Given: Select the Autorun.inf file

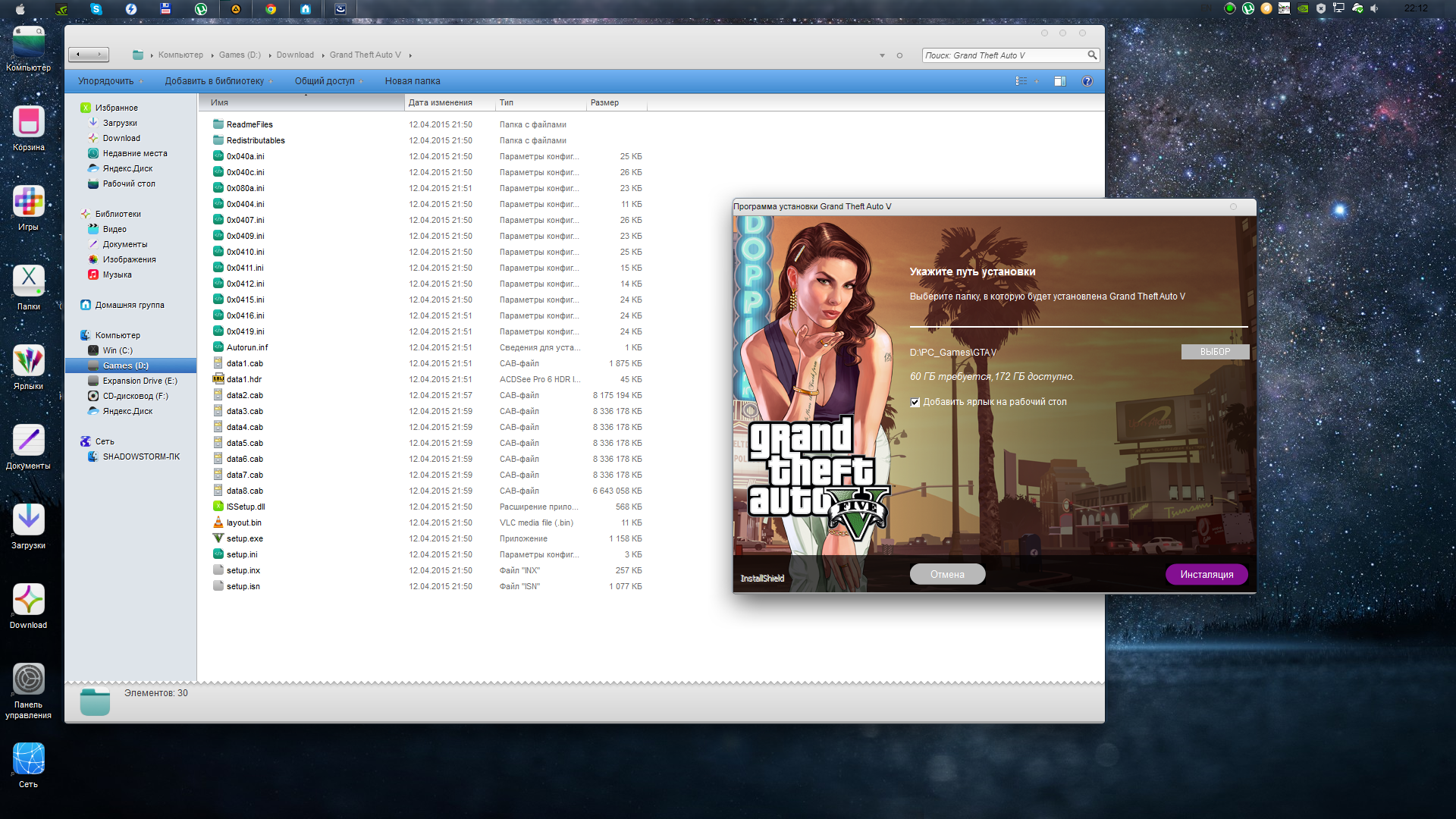Looking at the screenshot, I should [x=246, y=347].
